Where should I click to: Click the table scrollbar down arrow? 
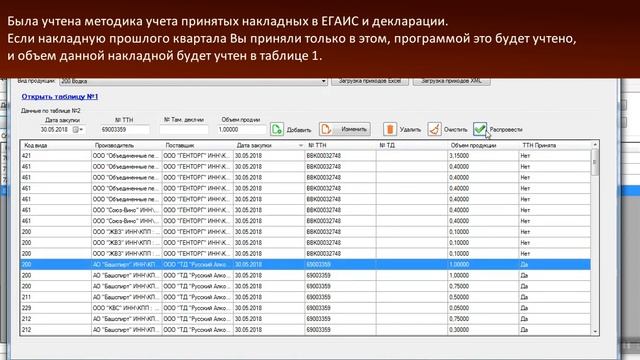click(595, 331)
